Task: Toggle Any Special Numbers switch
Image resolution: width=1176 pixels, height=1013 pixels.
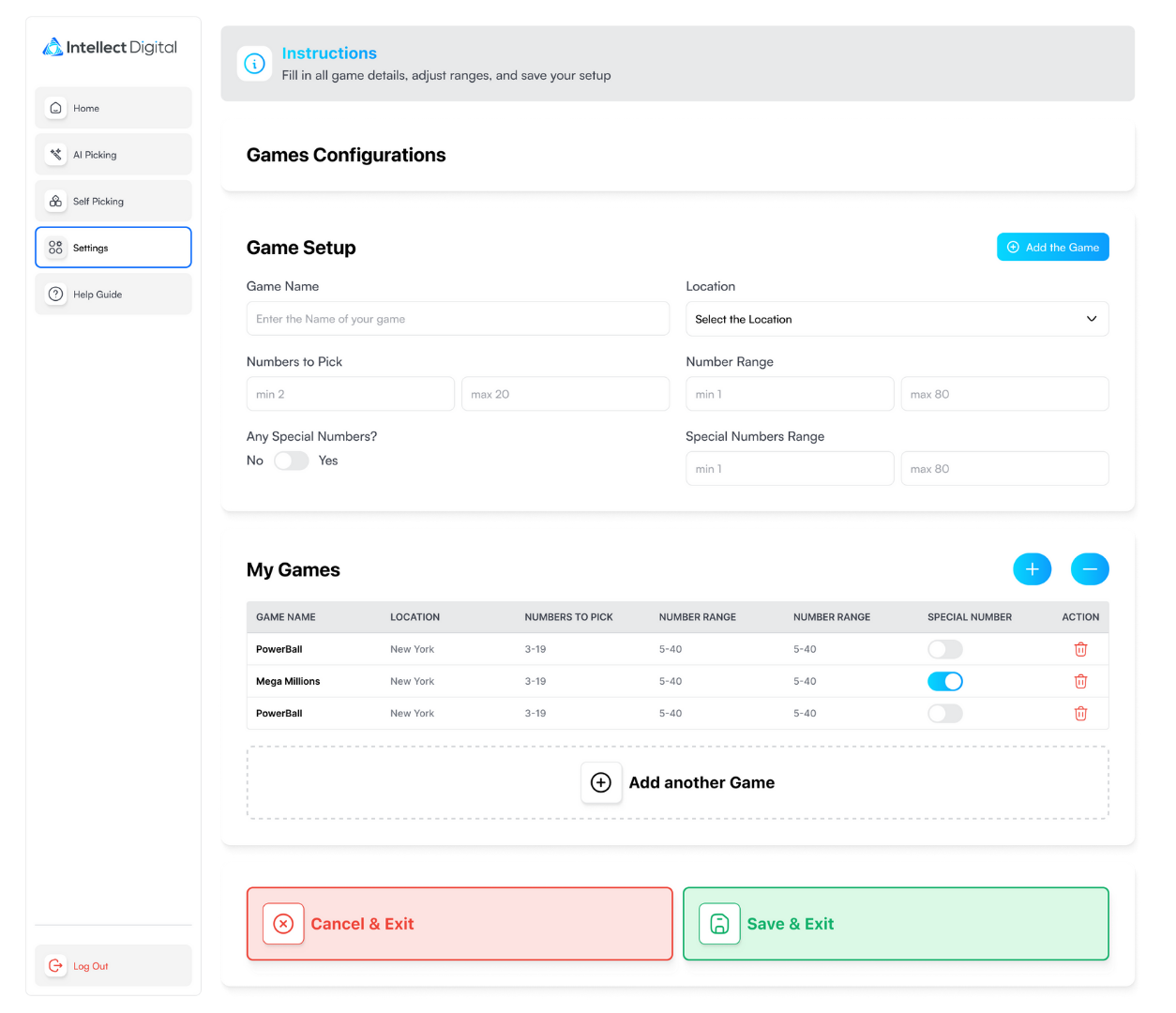Action: 291,461
